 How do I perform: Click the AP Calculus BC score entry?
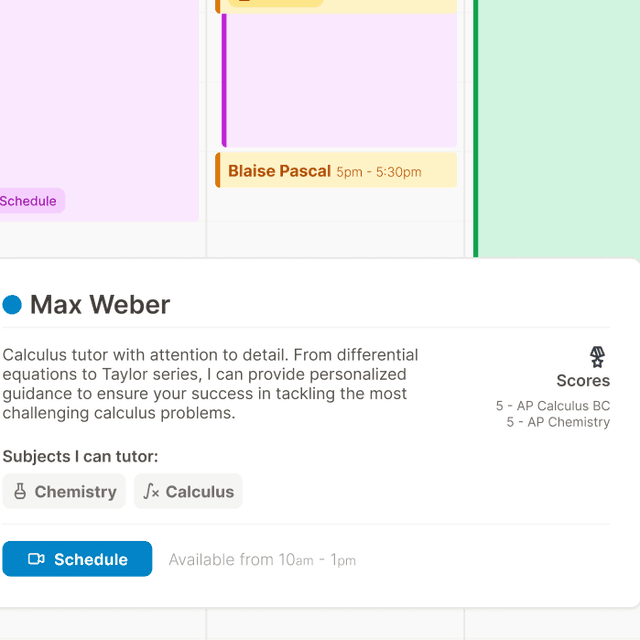(x=553, y=406)
